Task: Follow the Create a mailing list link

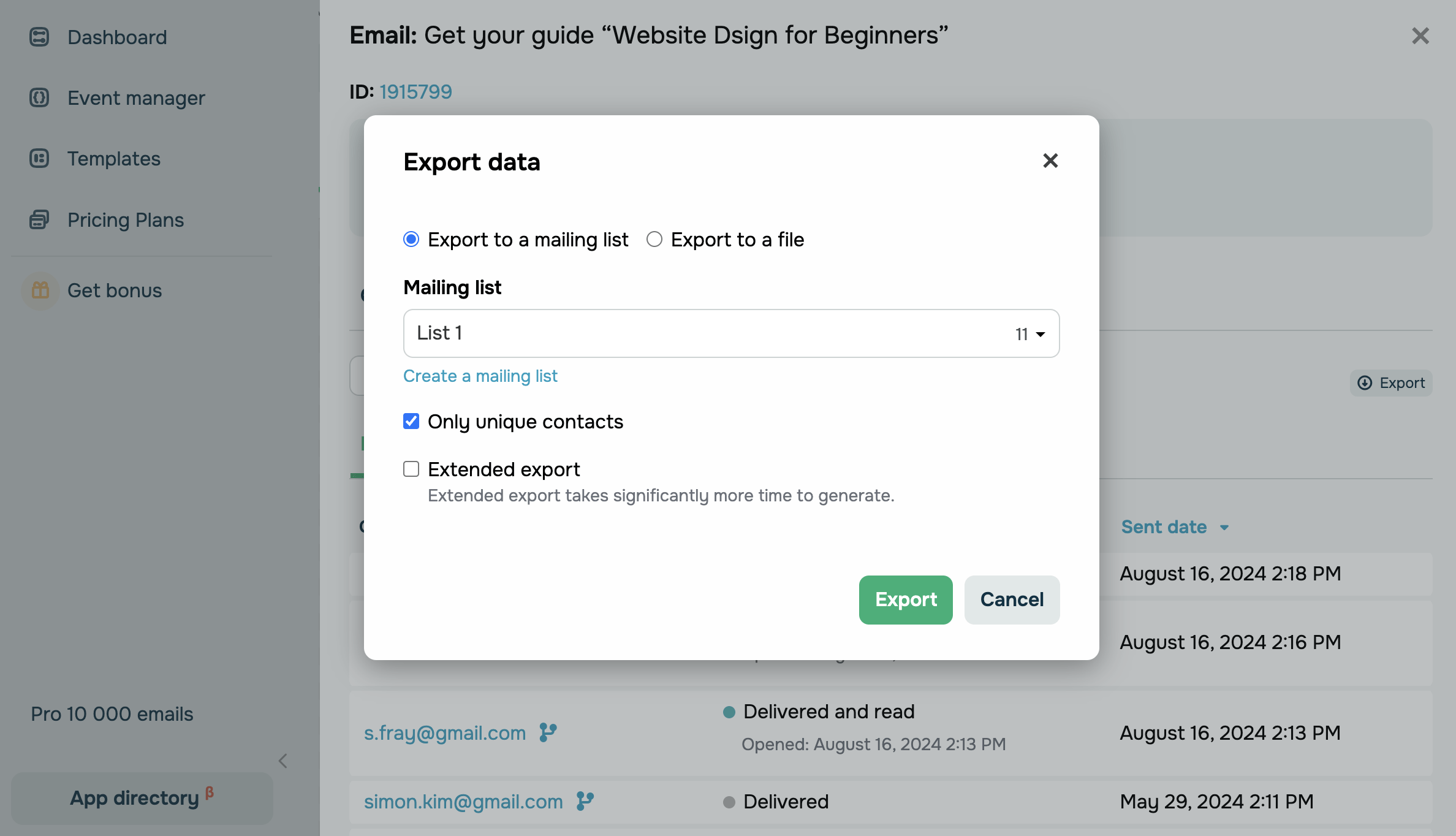Action: click(x=480, y=376)
